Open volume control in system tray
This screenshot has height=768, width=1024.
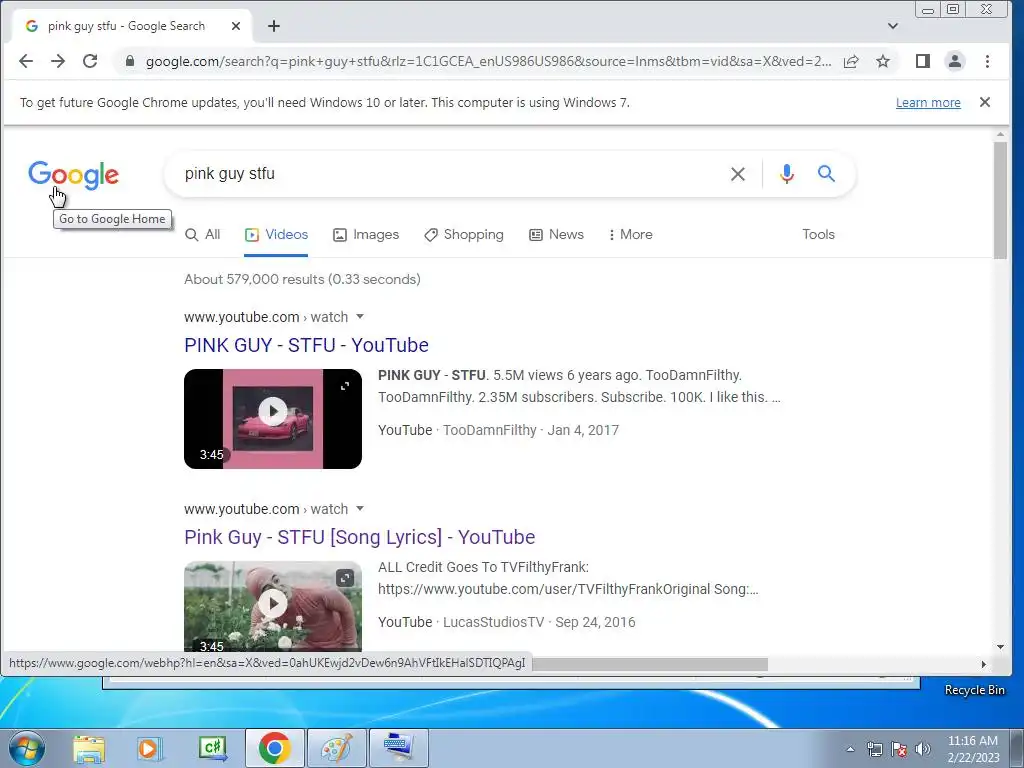coord(923,749)
